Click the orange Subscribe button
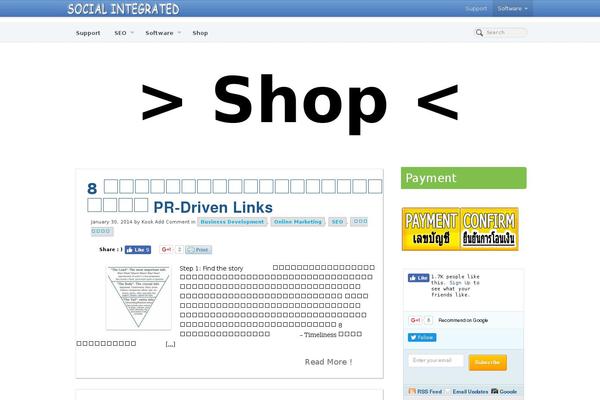 [x=488, y=362]
